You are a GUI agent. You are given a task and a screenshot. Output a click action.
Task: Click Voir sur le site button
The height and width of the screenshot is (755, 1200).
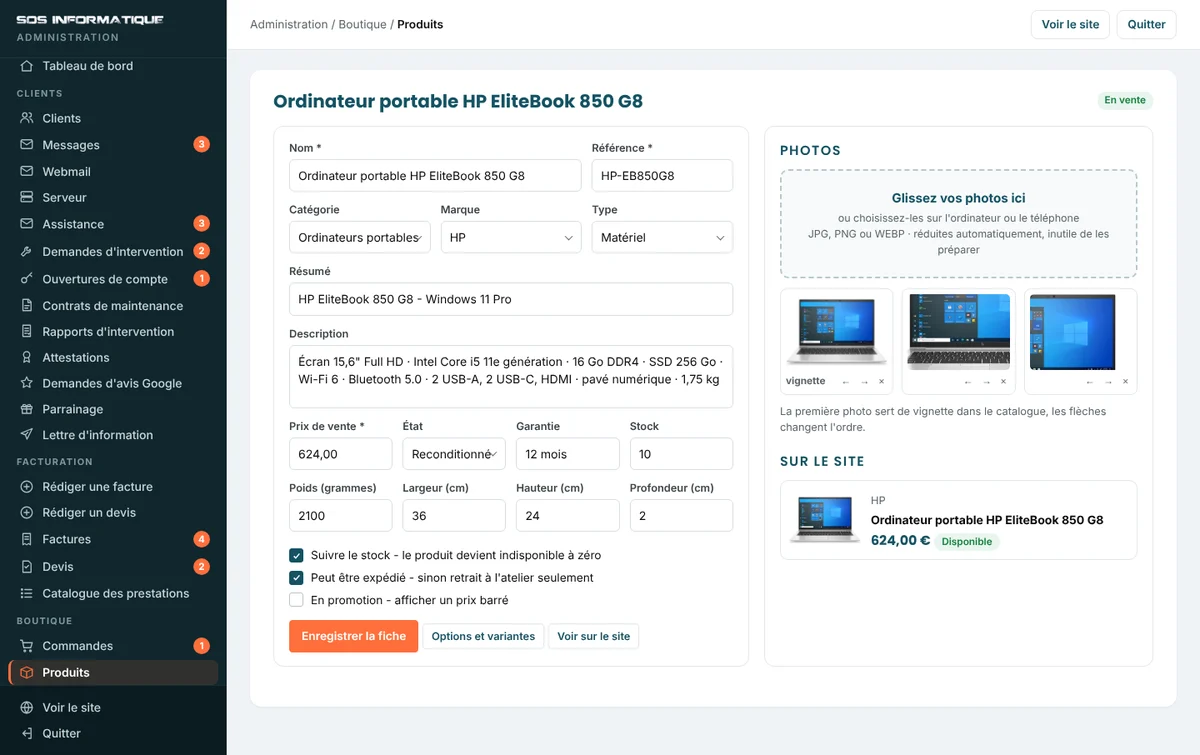594,636
